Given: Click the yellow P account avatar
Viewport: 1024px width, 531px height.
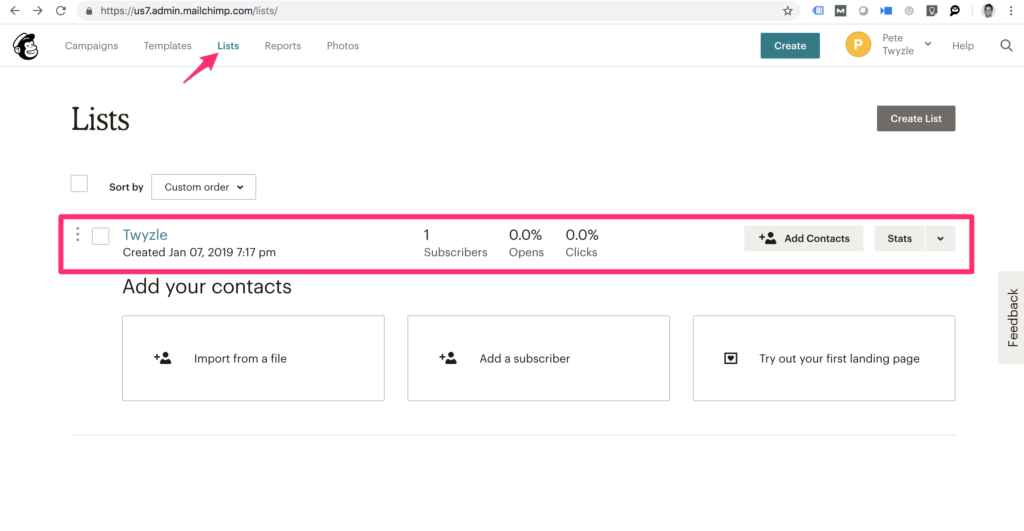Looking at the screenshot, I should tap(858, 45).
